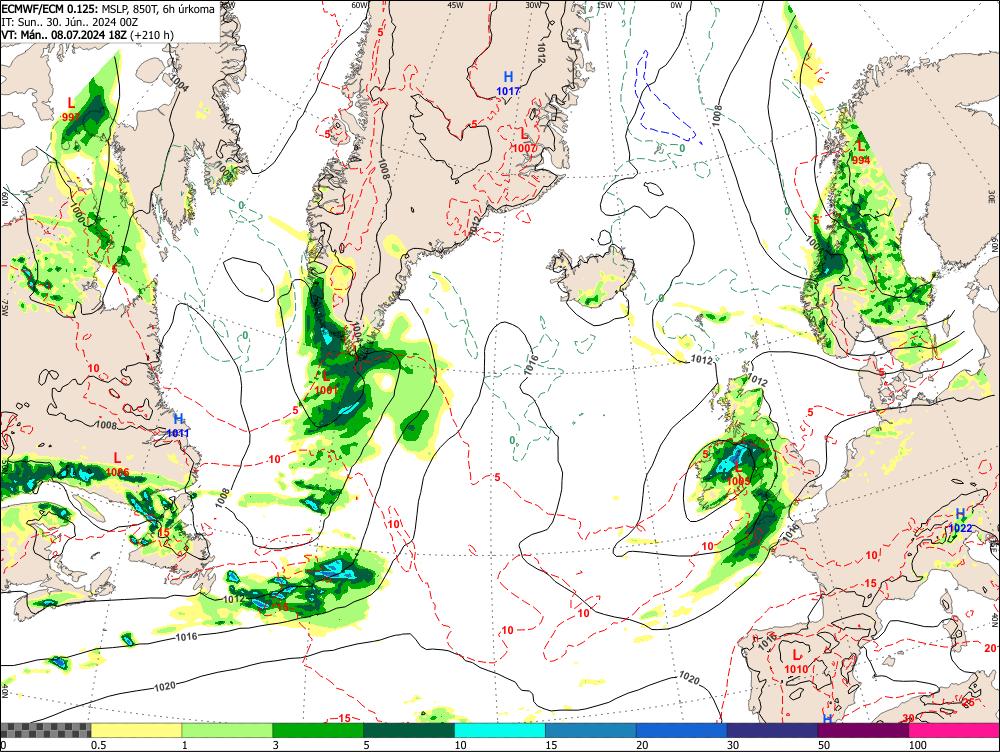The height and width of the screenshot is (752, 1000).
Task: Click the low pressure center 'L 1010' over Iberia
Action: click(x=797, y=661)
